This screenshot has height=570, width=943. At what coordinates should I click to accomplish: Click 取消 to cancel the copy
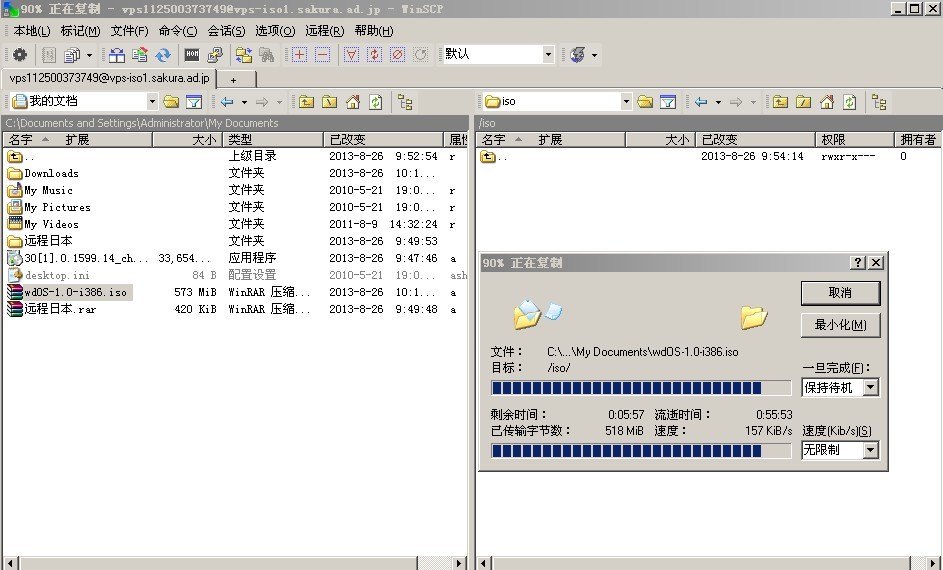[840, 293]
